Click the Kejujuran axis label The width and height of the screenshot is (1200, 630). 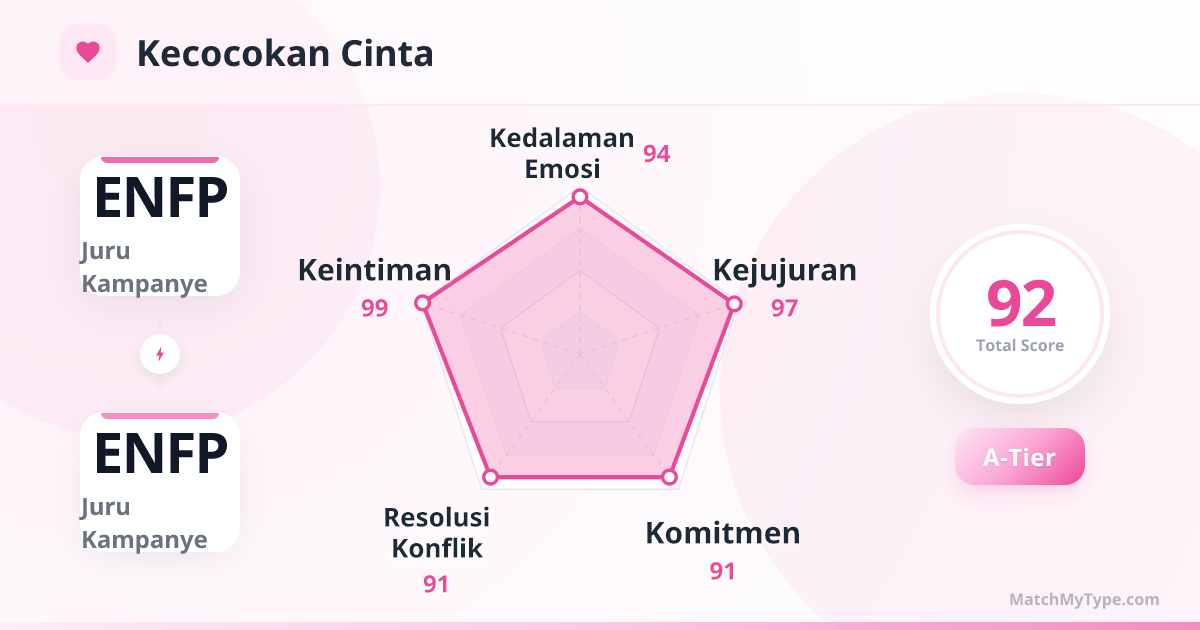[784, 270]
